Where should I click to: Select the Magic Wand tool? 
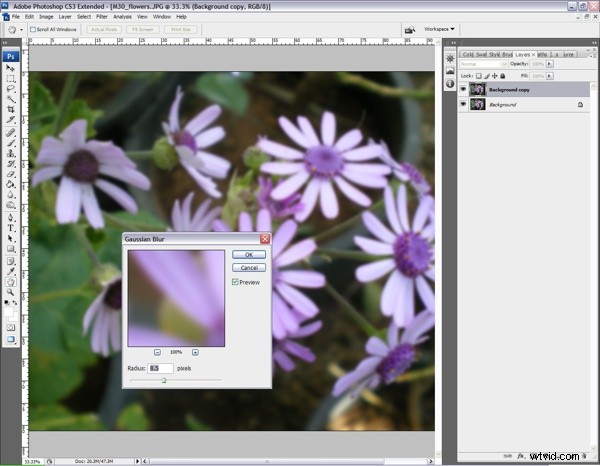(10, 99)
